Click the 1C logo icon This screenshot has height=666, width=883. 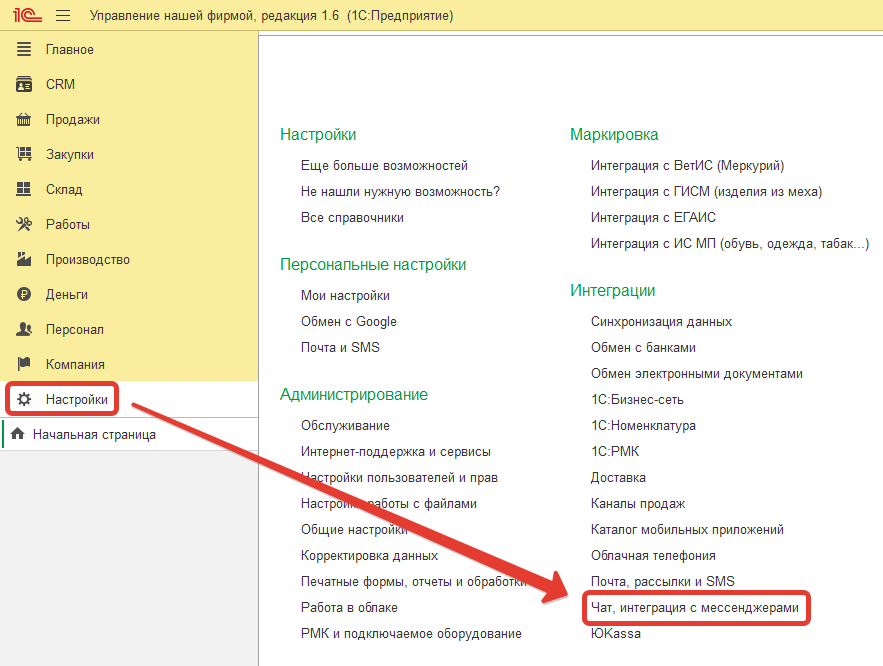pos(27,15)
